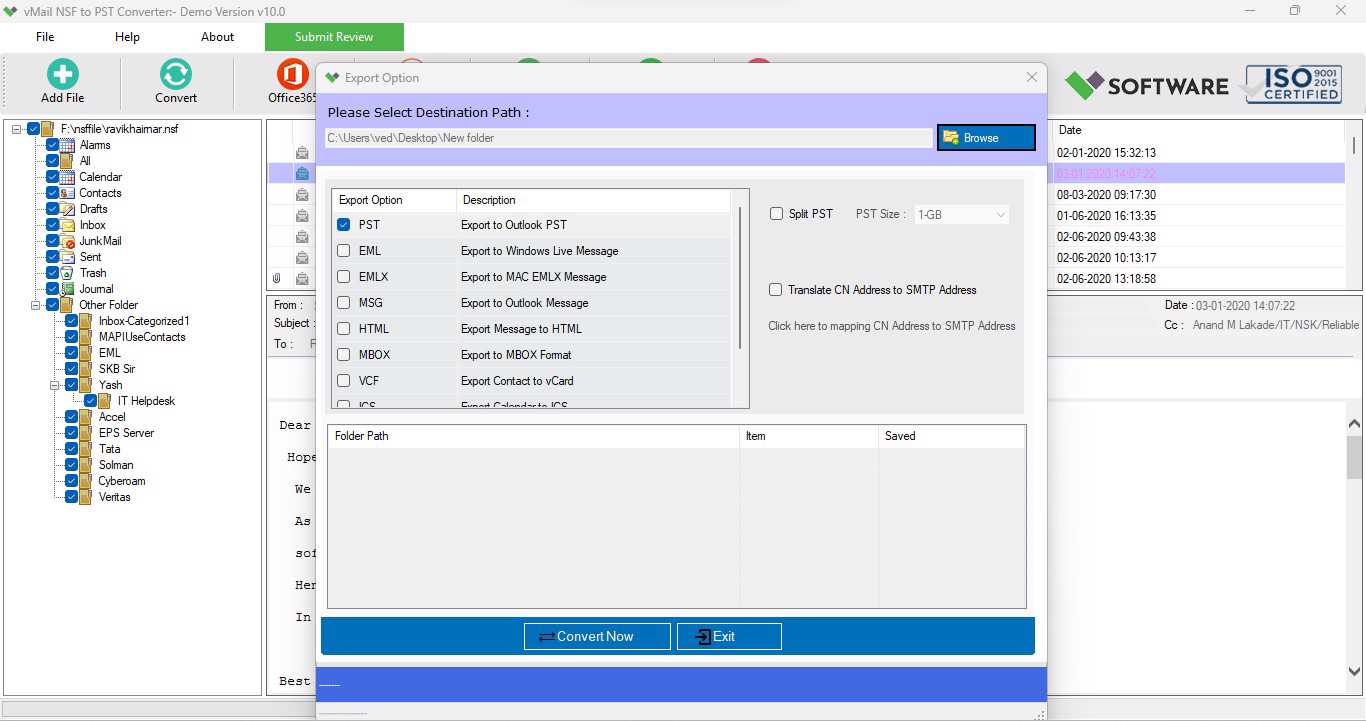Click the export options list scrollbar
Viewport: 1366px width, 721px height.
point(740,278)
